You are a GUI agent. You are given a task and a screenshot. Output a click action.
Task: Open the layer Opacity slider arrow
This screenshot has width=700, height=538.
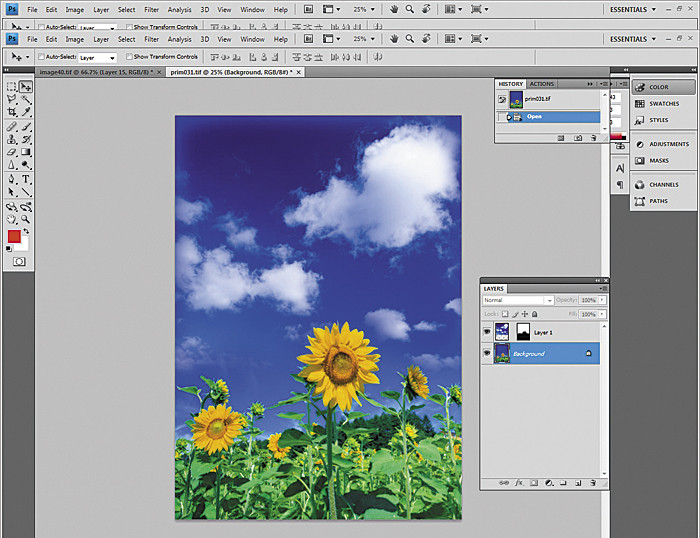click(x=603, y=300)
